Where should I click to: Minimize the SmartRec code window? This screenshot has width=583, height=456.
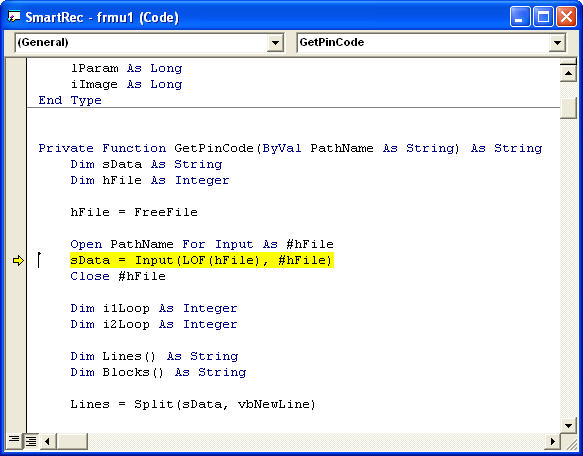(520, 17)
